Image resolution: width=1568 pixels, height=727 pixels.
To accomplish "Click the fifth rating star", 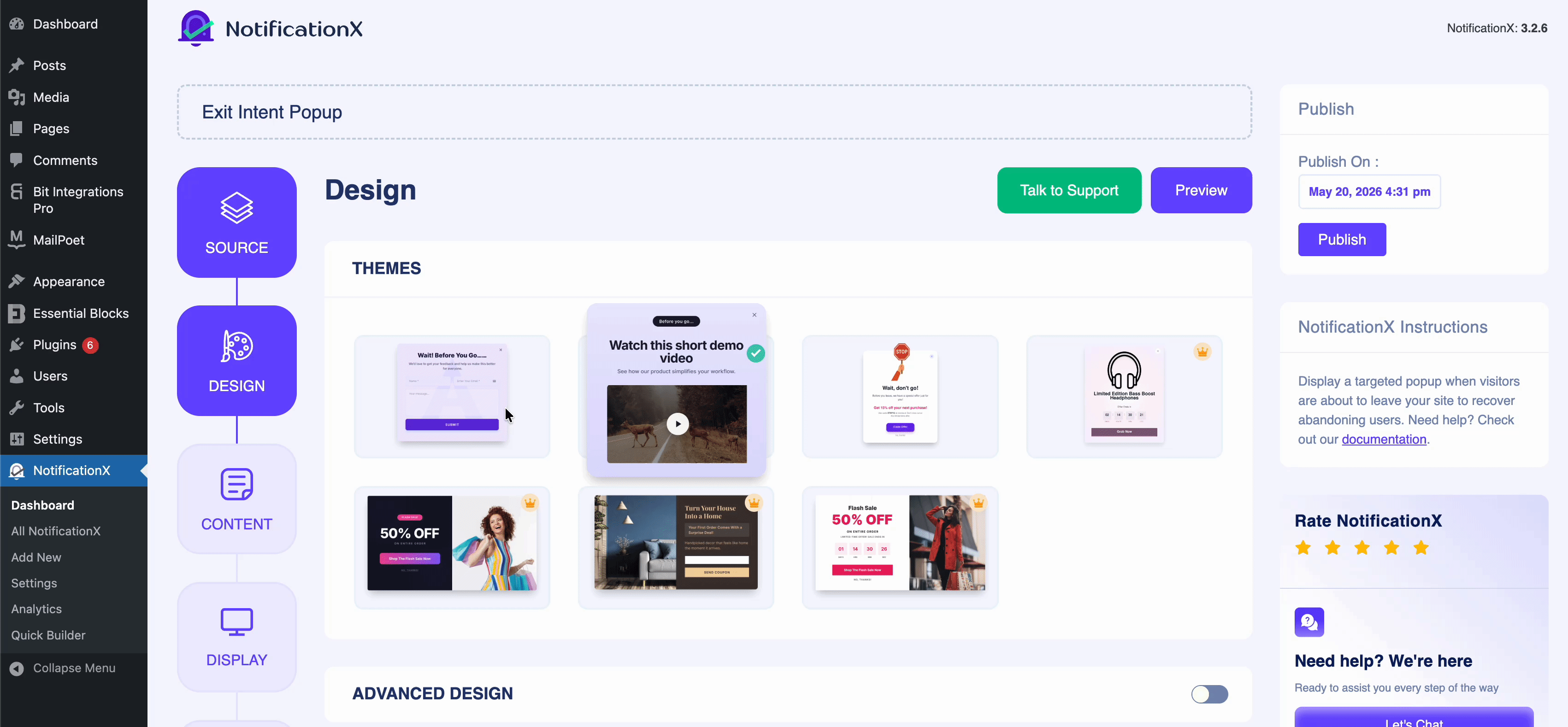I will tap(1421, 547).
